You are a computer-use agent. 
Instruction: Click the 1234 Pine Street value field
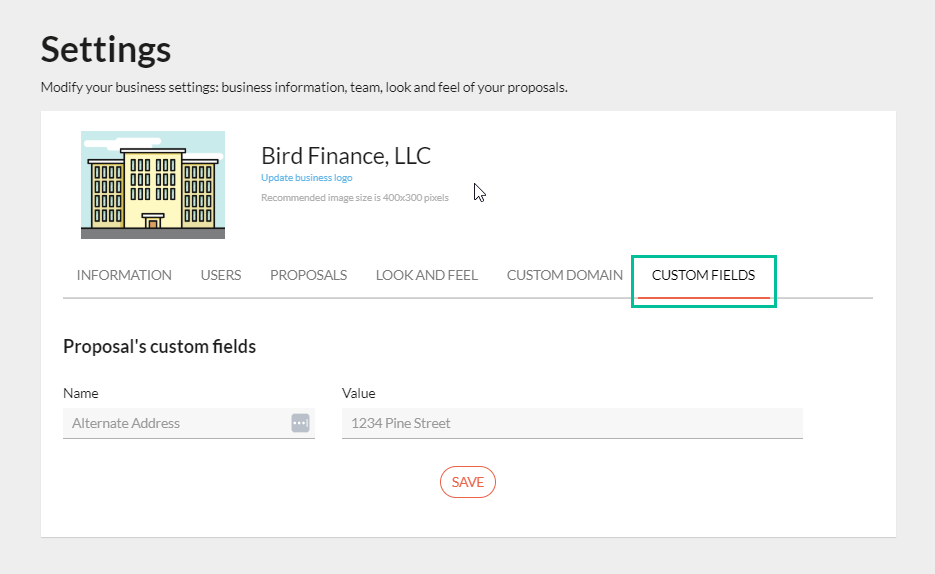pyautogui.click(x=571, y=423)
